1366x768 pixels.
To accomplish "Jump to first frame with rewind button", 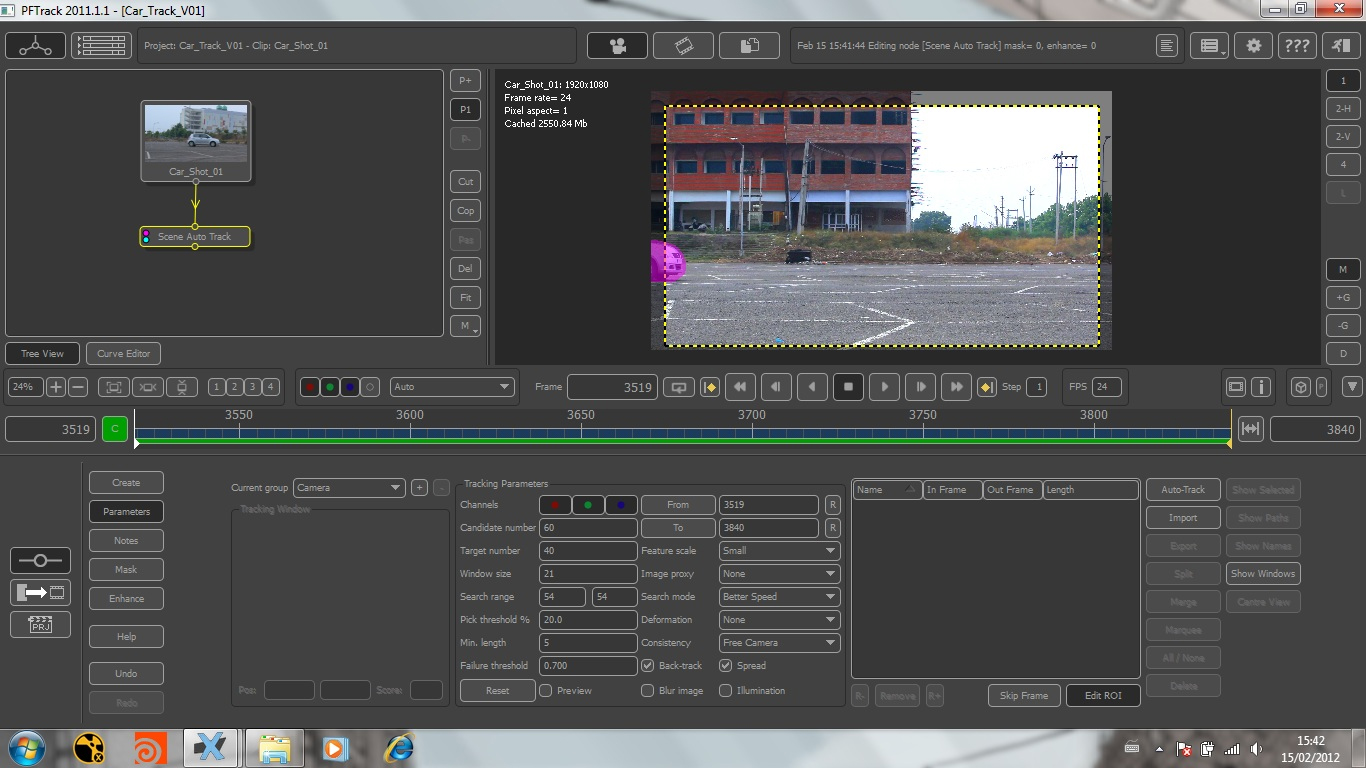I will [x=740, y=387].
